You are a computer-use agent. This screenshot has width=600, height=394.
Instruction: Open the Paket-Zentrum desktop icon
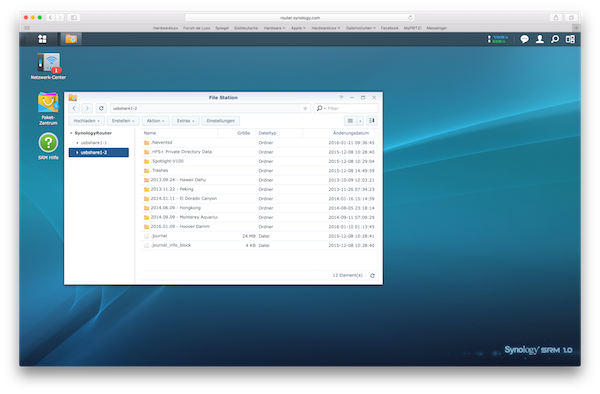tap(48, 109)
